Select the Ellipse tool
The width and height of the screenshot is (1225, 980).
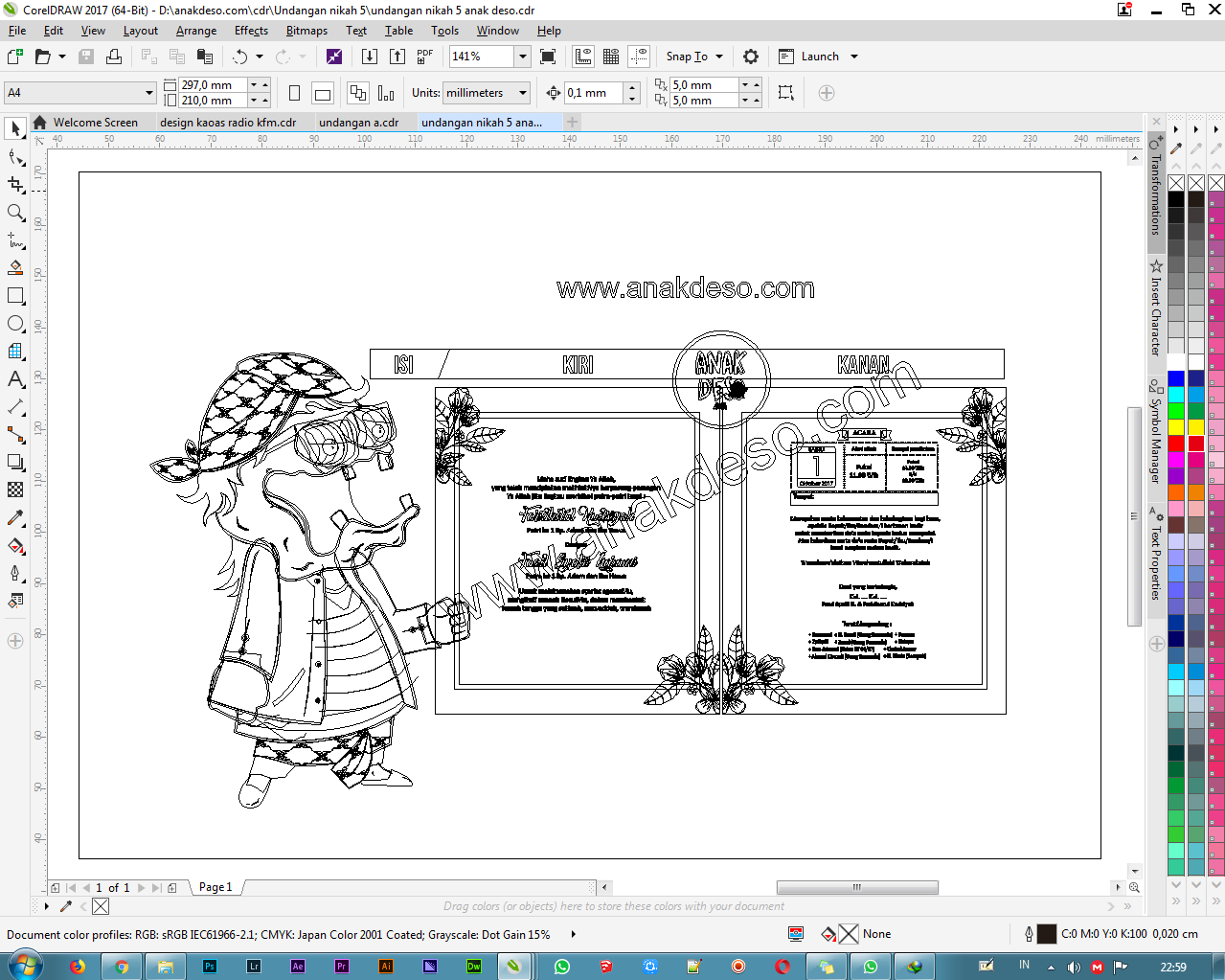click(x=15, y=323)
